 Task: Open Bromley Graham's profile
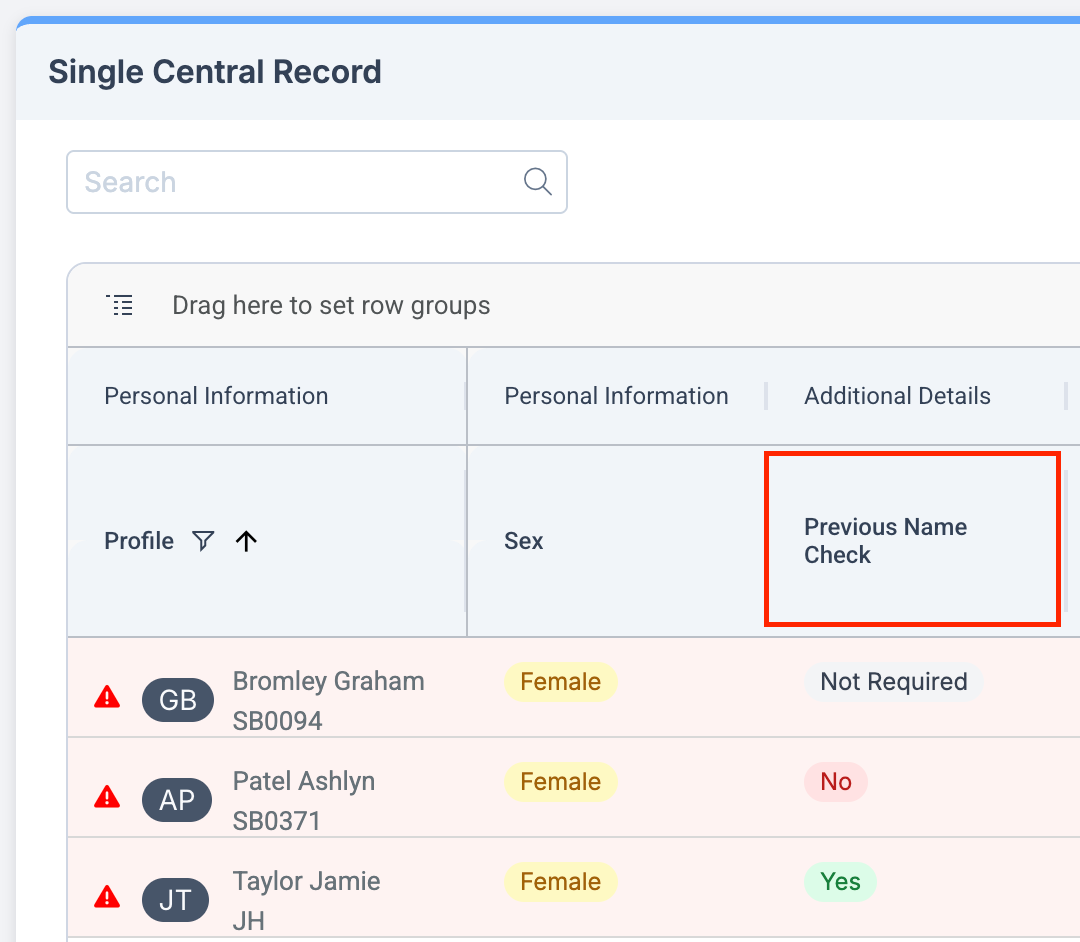pyautogui.click(x=329, y=681)
